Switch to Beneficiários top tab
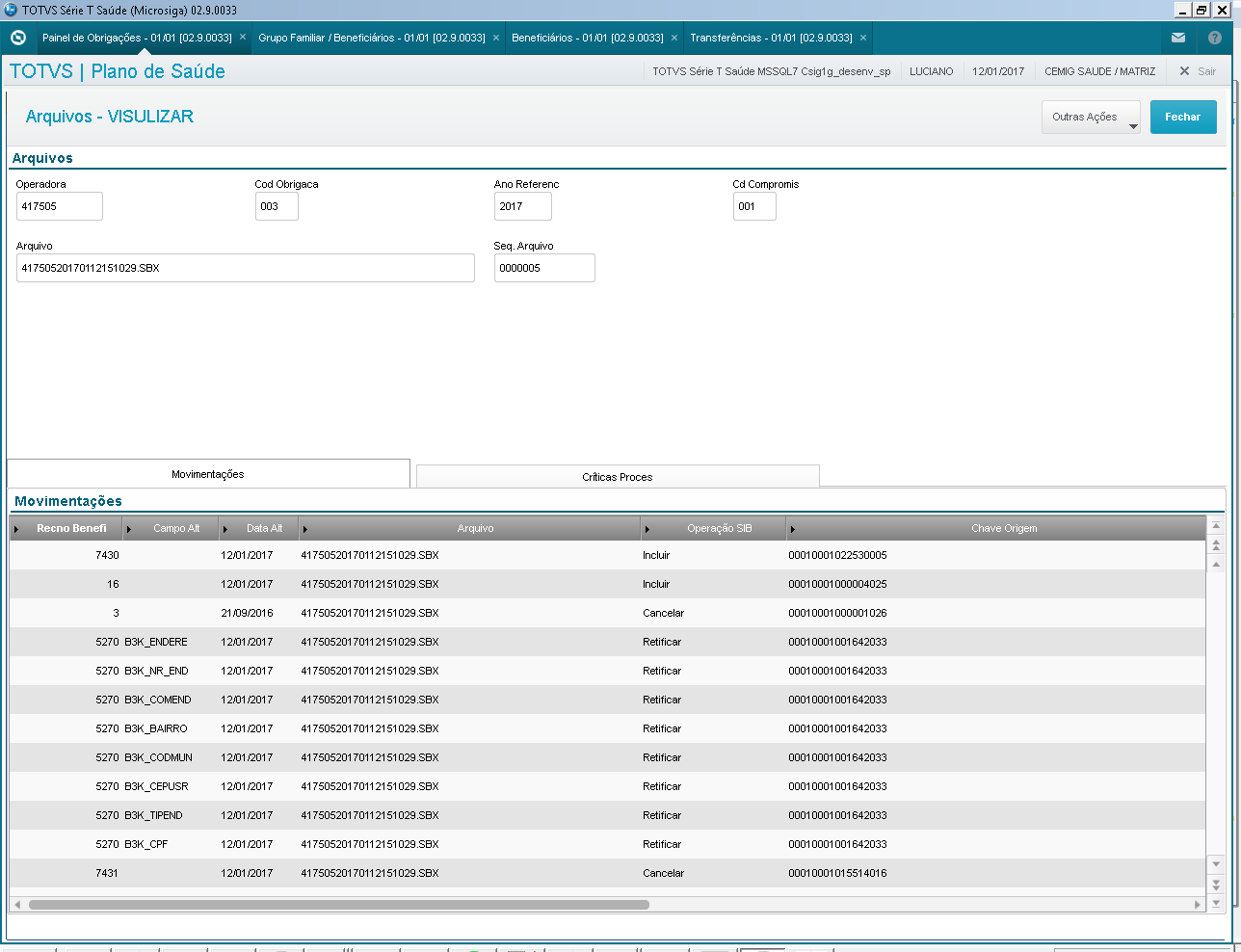The width and height of the screenshot is (1241, 952). [588, 38]
